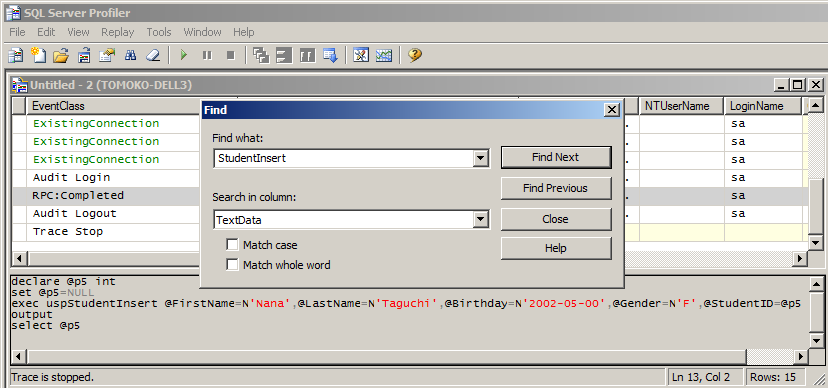Click trace grid horizontal scrollbar left arrow
The height and width of the screenshot is (388, 828).
[20, 259]
